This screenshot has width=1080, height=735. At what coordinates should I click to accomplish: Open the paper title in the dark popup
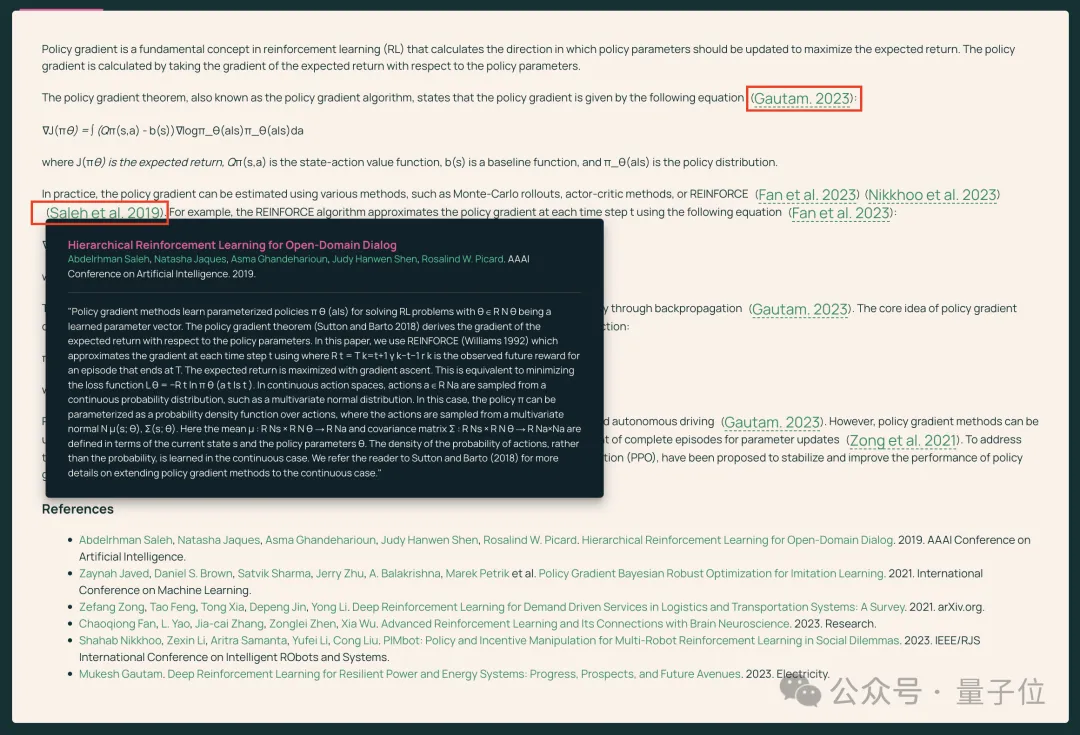coord(232,245)
